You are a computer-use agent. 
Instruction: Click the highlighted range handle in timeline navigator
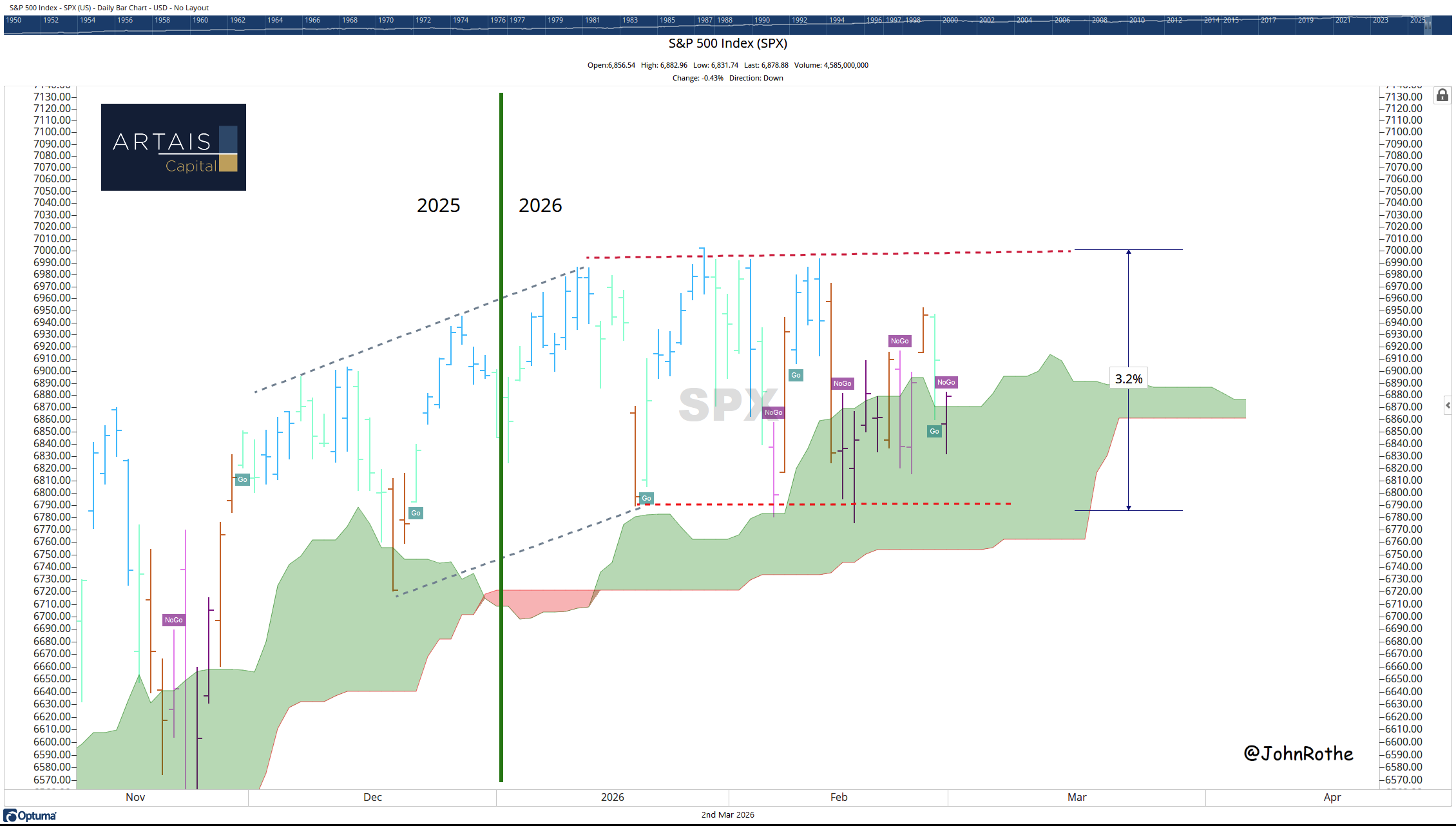(1428, 24)
